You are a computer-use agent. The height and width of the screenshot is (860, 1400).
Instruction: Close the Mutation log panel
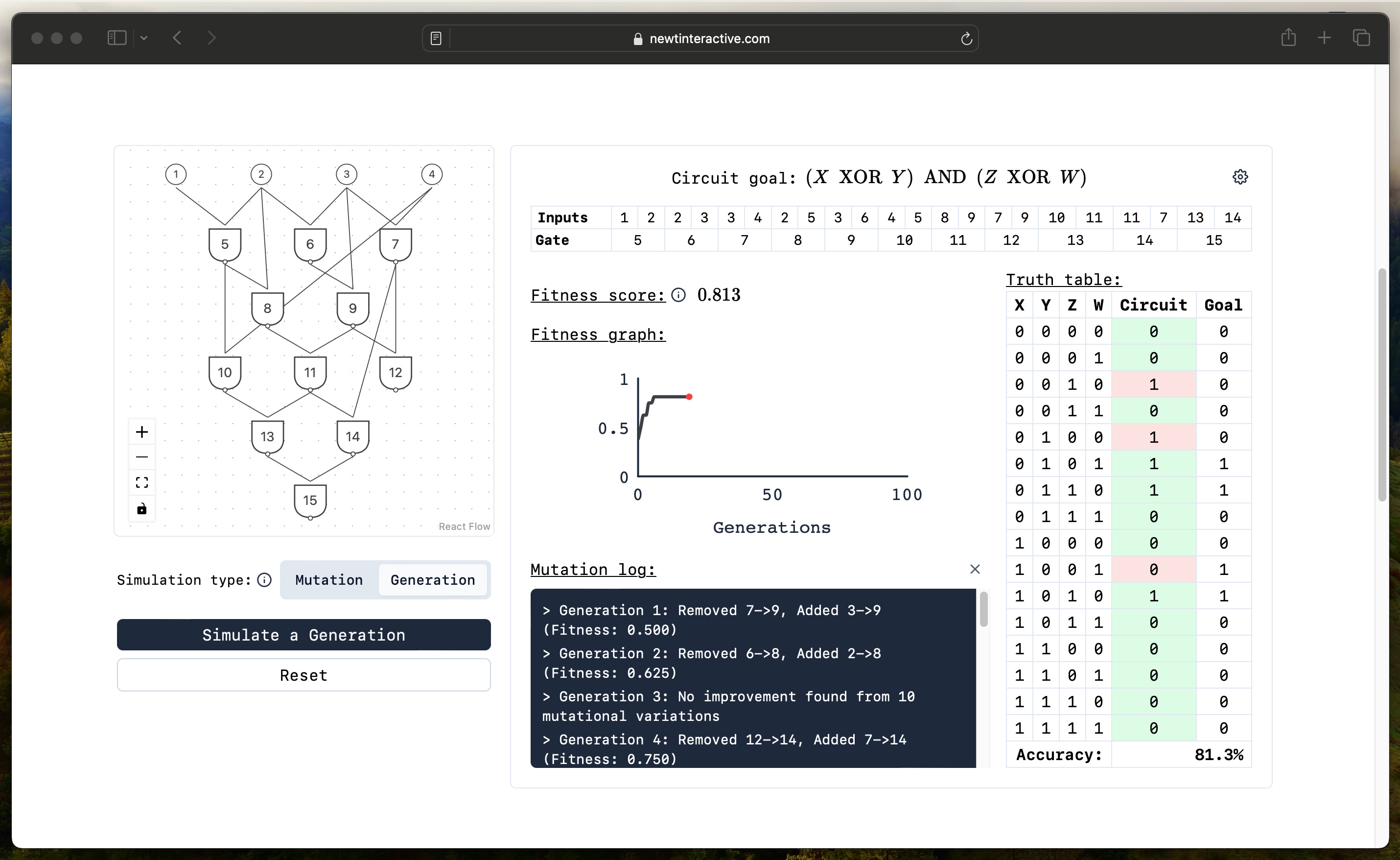[x=975, y=569]
